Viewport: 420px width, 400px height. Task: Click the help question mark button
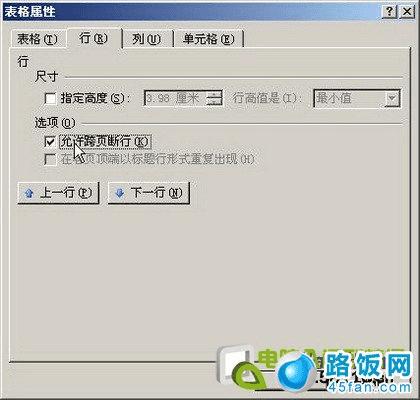point(389,12)
